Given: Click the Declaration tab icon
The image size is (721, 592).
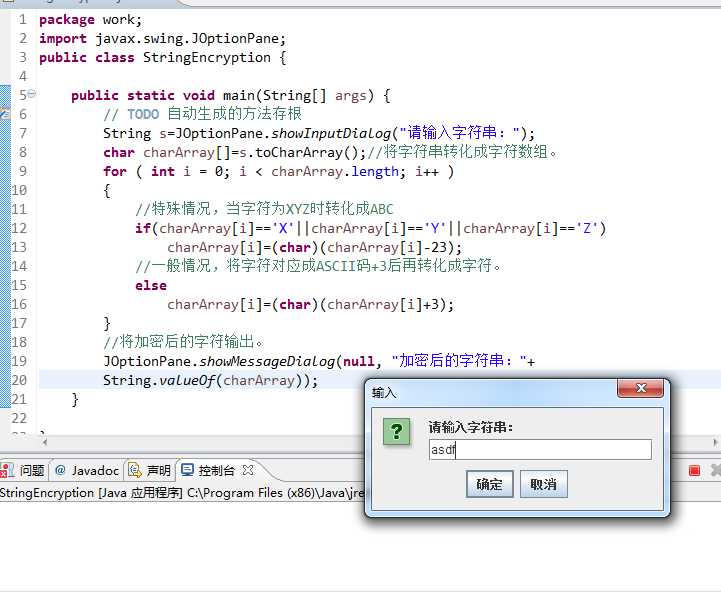Looking at the screenshot, I should click(135, 470).
